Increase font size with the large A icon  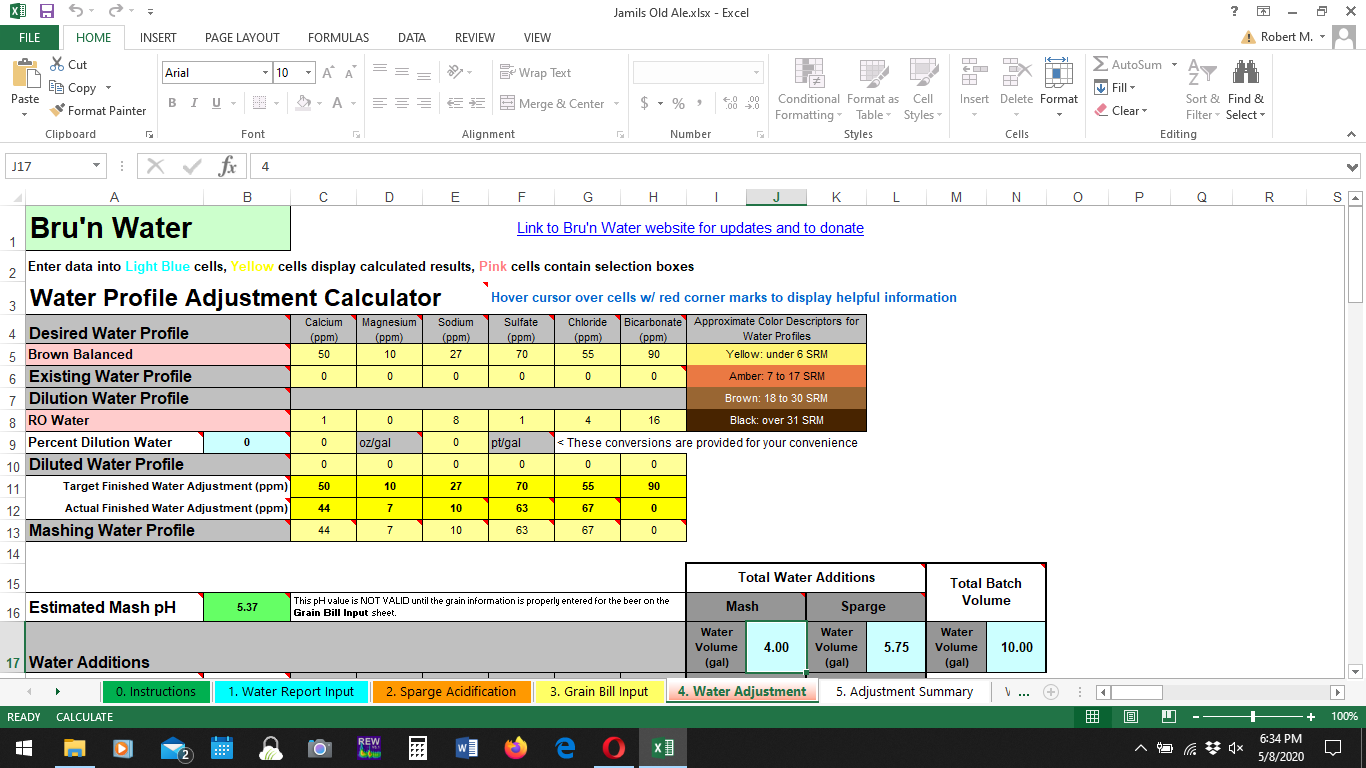click(328, 73)
